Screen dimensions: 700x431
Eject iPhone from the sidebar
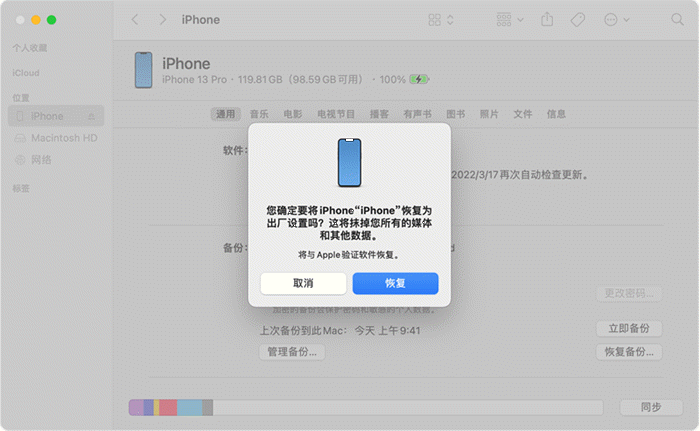pos(92,116)
